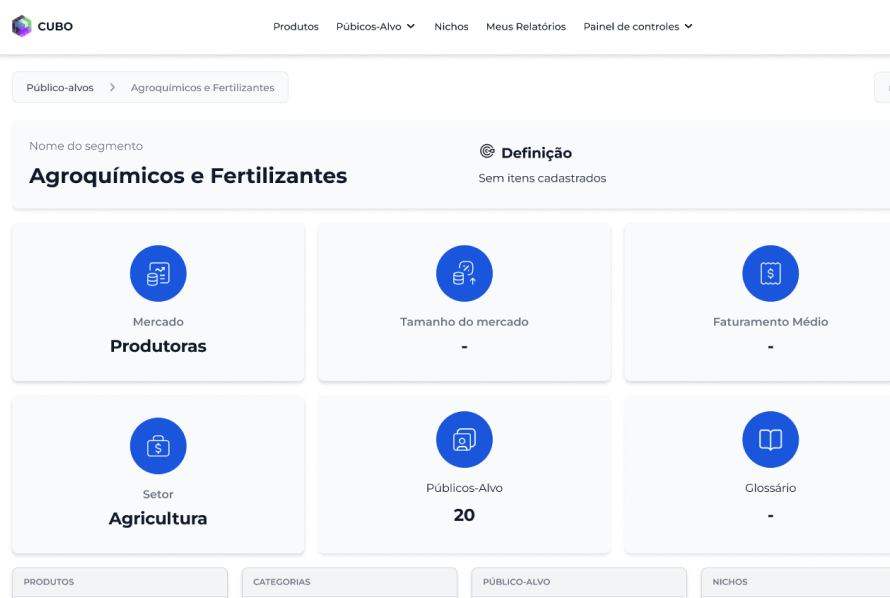Click the Agroquímicos e Fertilizantes breadcrumb
Viewport: 890px width, 598px height.
pyautogui.click(x=202, y=88)
